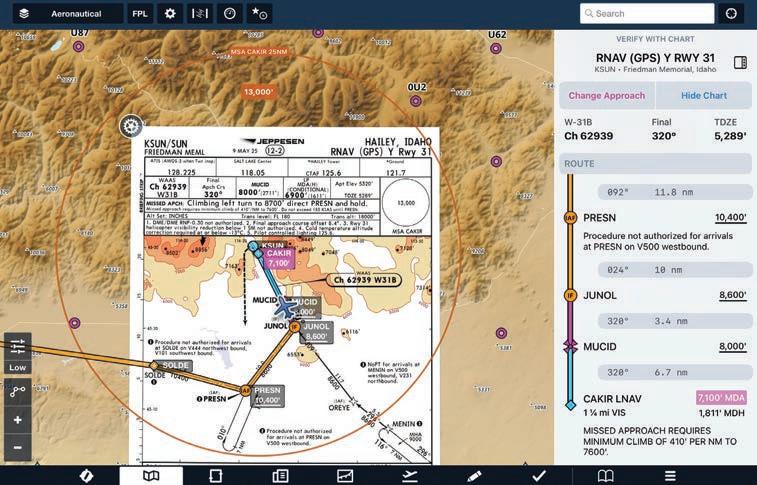The height and width of the screenshot is (485, 757).
Task: Tap the 0U2 airport marker
Action: point(416,101)
